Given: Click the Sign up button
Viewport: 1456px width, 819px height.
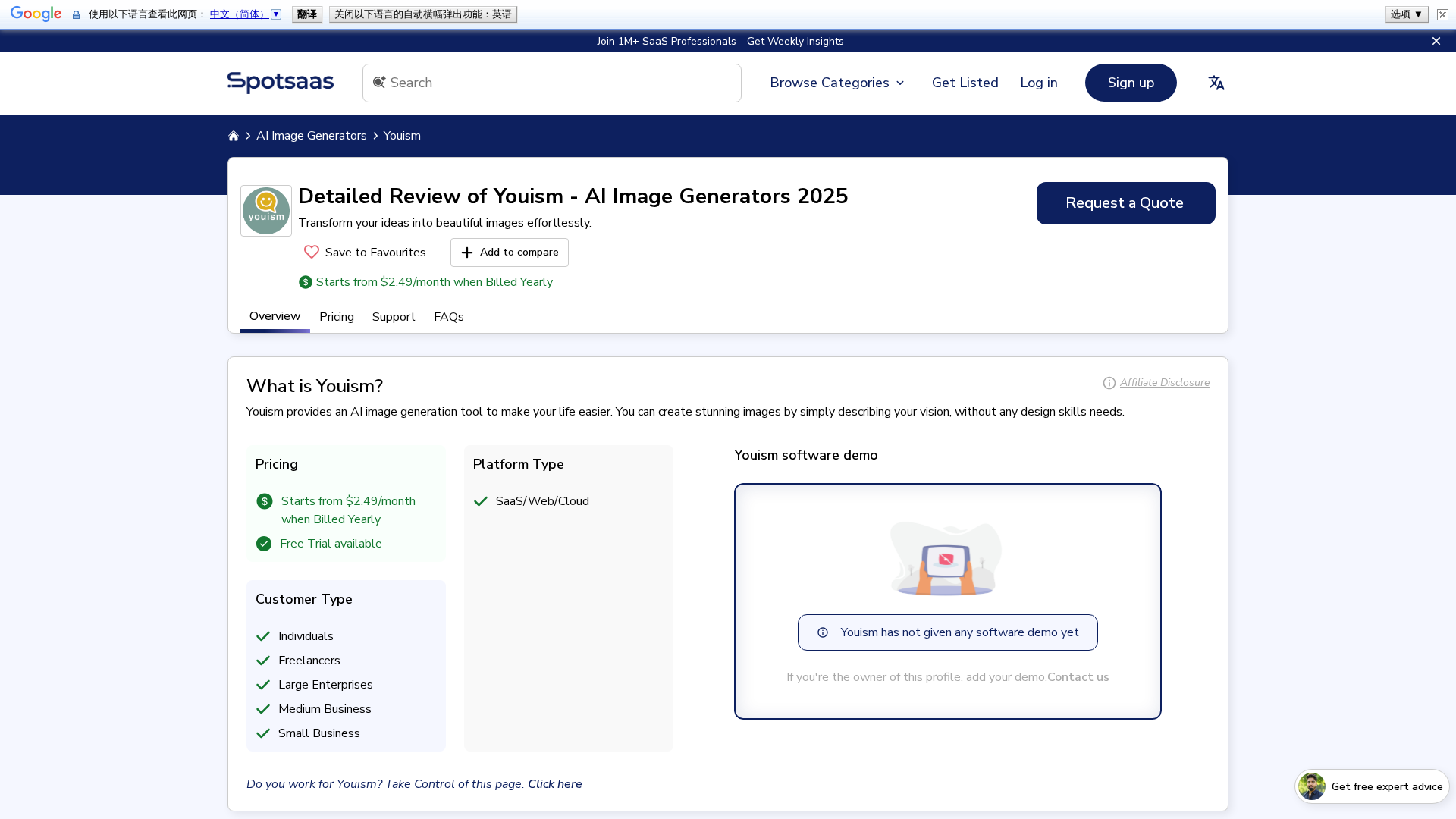Looking at the screenshot, I should 1131,83.
